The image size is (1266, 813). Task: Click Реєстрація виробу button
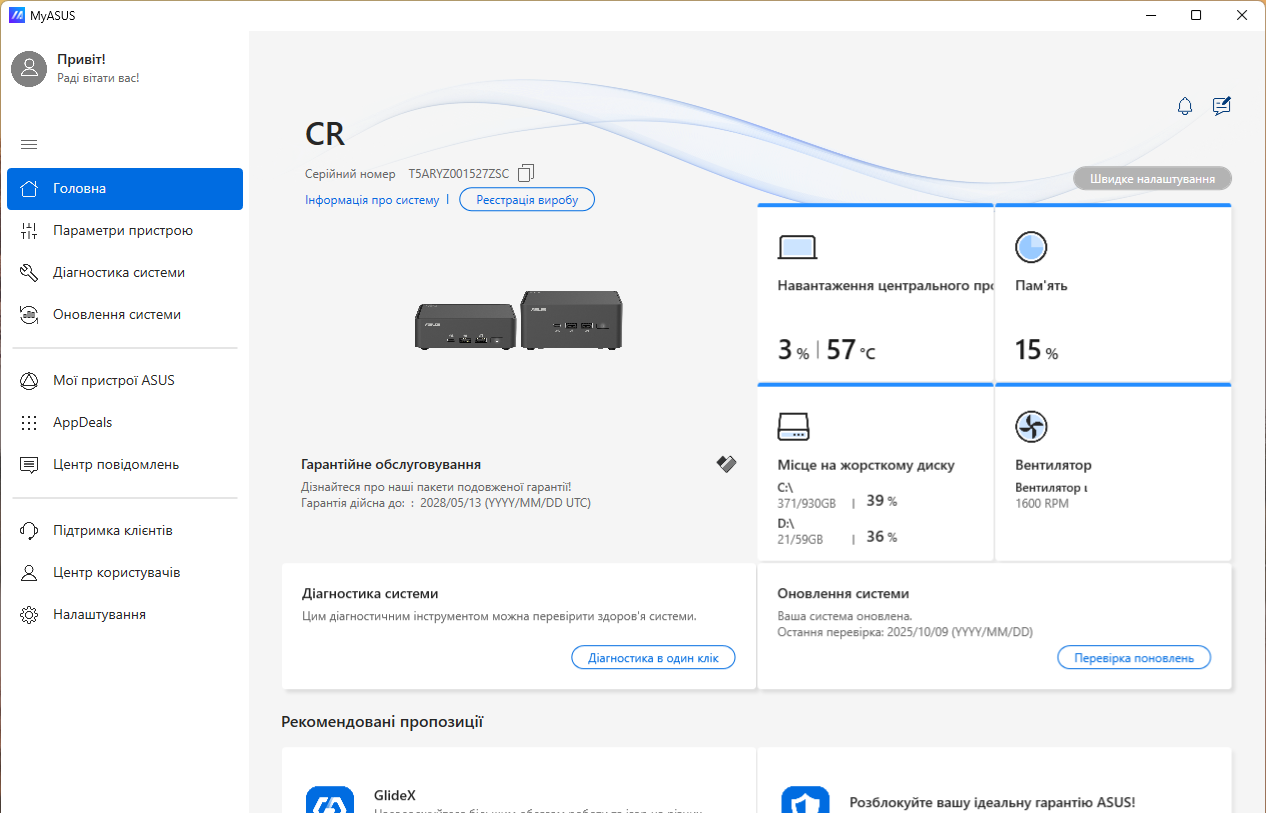point(527,200)
